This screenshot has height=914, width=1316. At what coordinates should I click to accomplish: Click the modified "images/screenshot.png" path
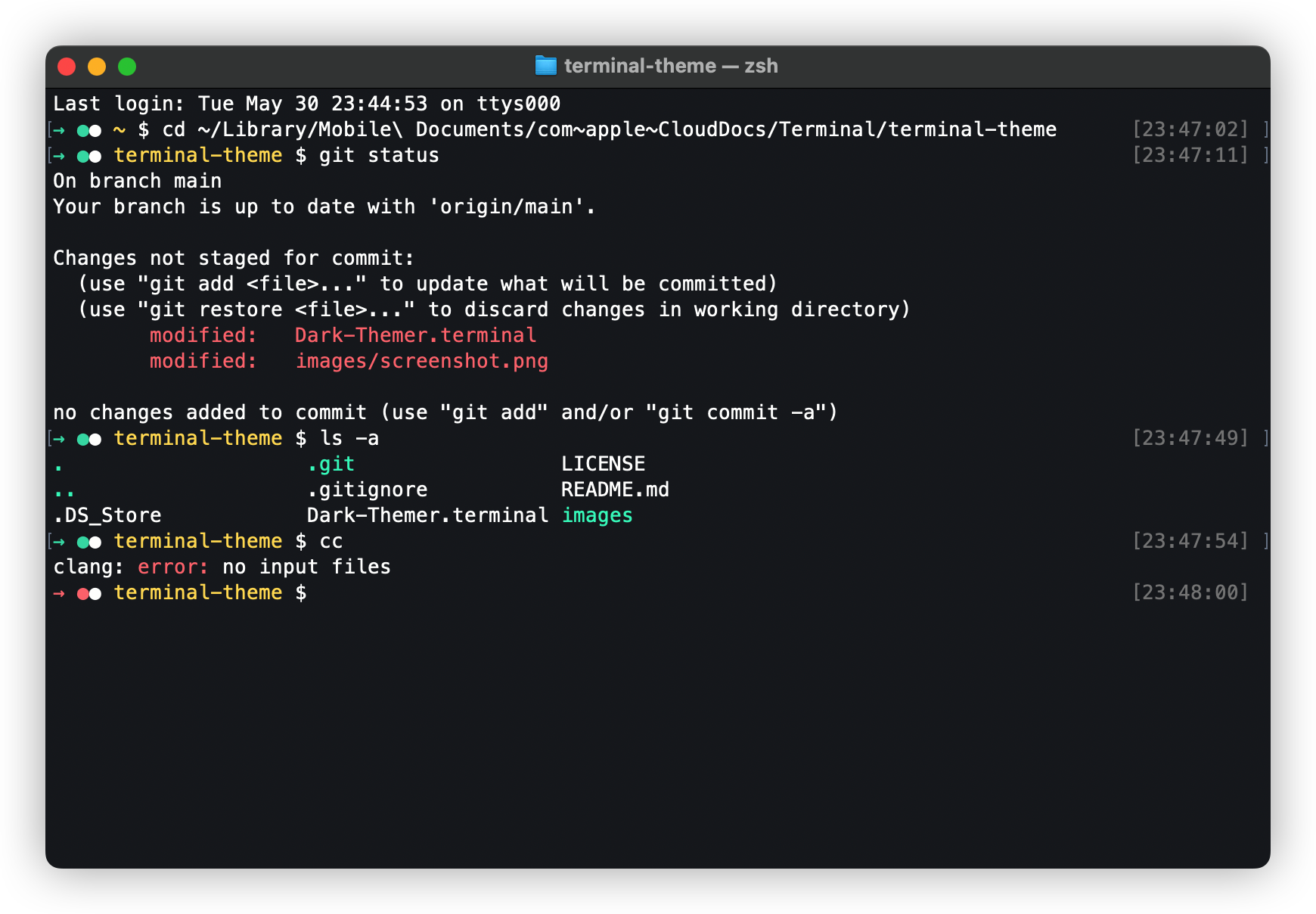tap(421, 361)
